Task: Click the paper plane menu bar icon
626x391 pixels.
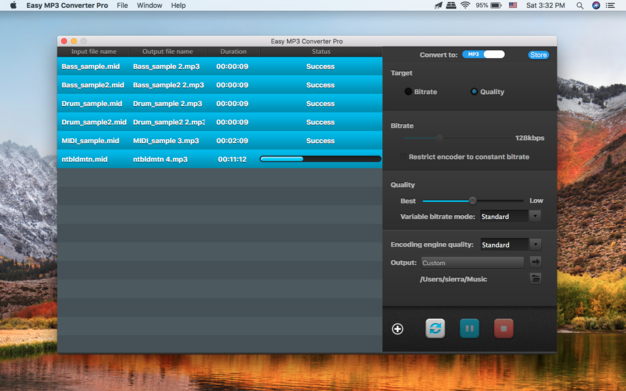Action: [x=438, y=5]
